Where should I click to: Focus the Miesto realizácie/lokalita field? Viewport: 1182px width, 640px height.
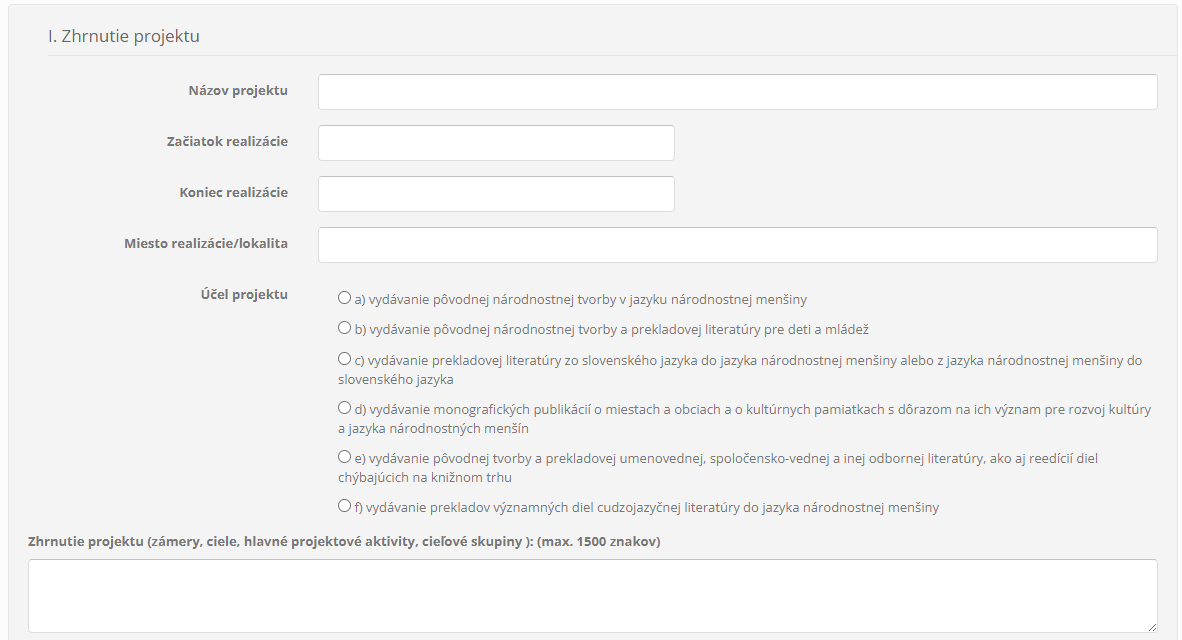pyautogui.click(x=737, y=245)
